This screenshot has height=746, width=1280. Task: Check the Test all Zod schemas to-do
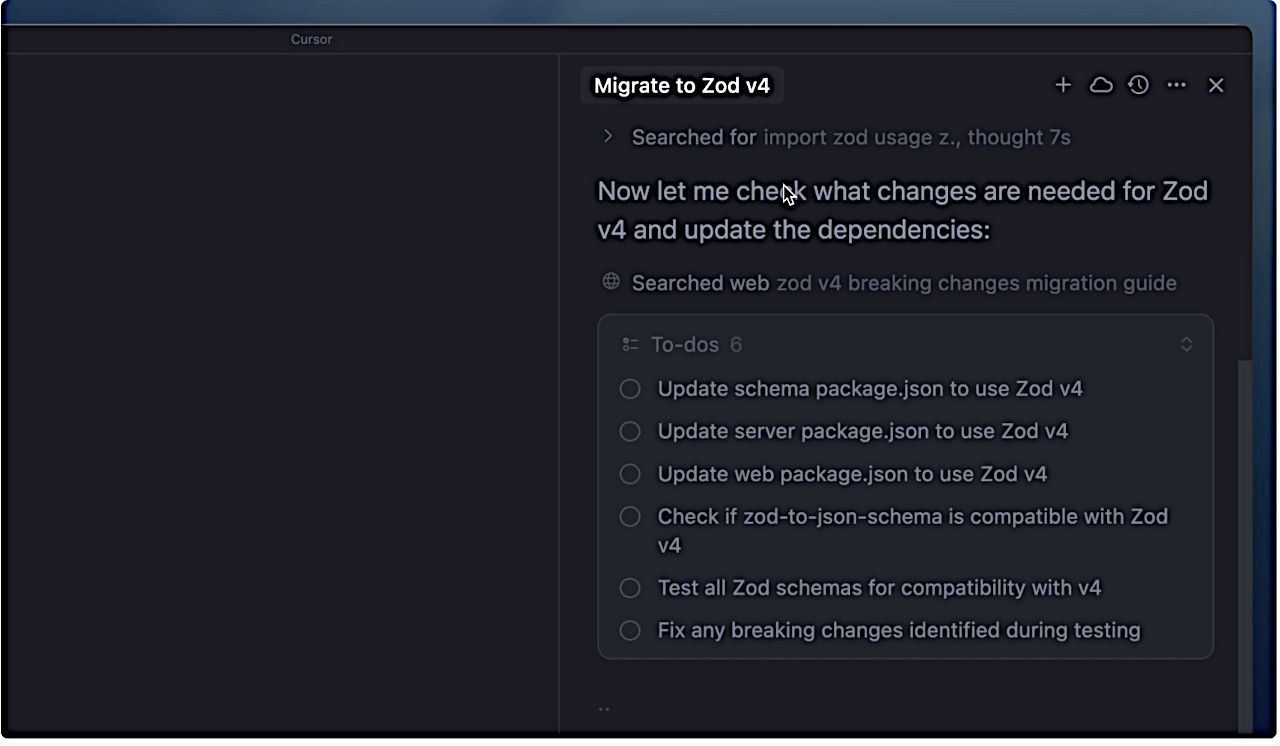(x=630, y=588)
